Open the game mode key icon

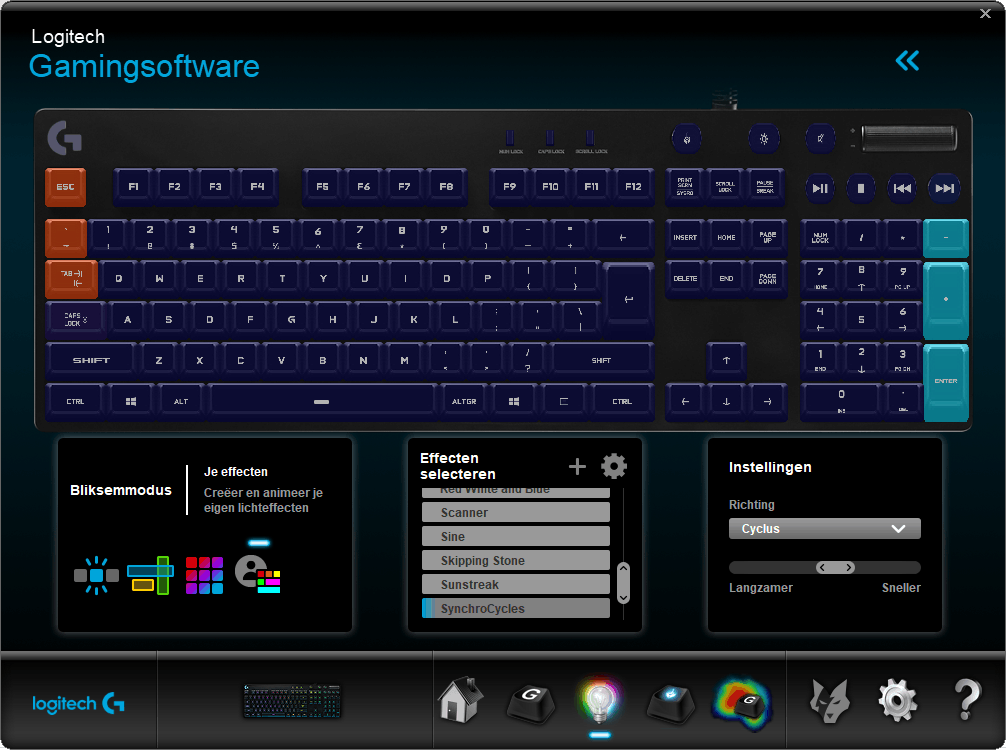click(x=670, y=703)
